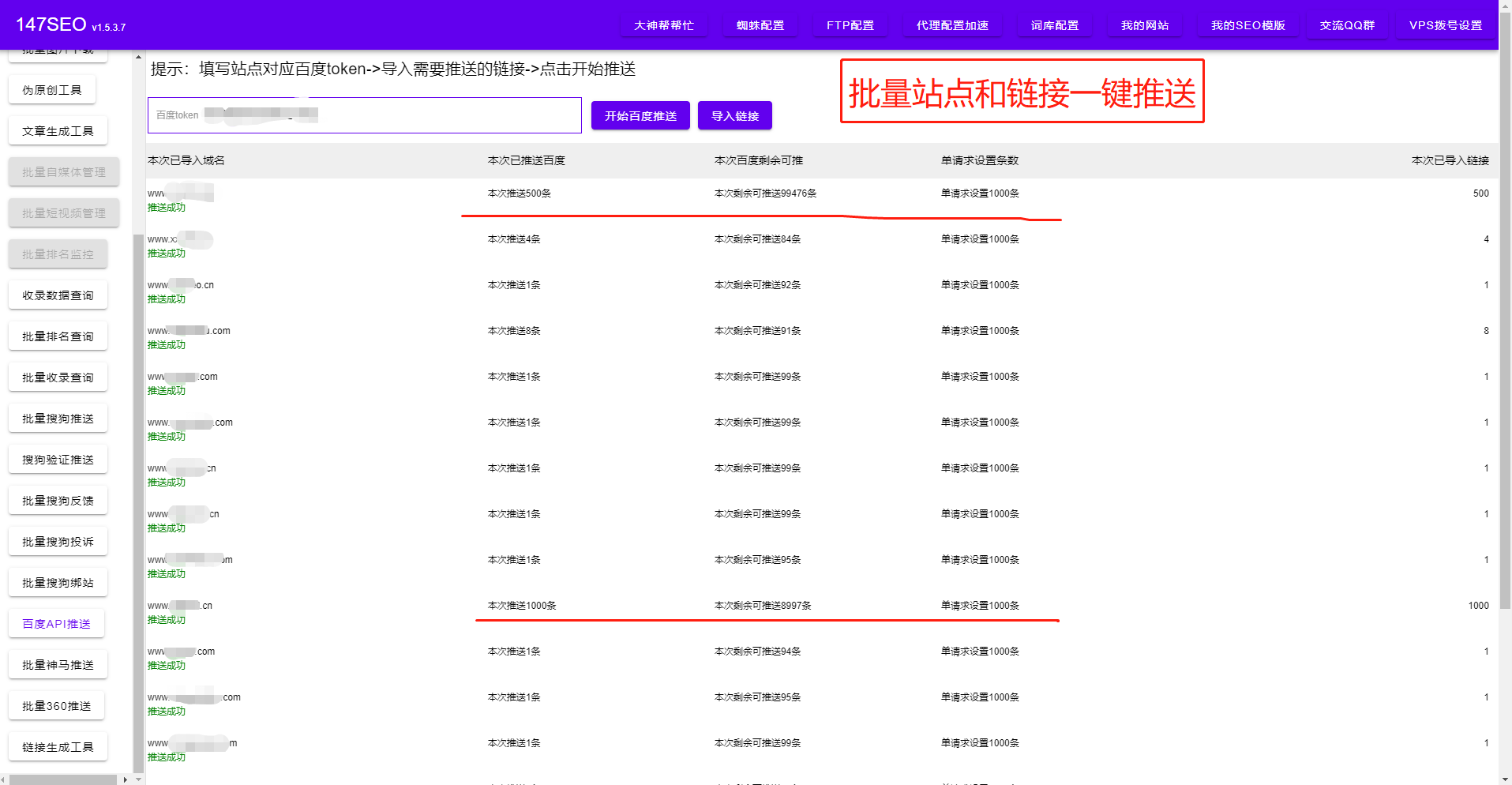This screenshot has width=1512, height=785.
Task: Select the 本次剩余可推送84条 cell
Action: click(758, 239)
